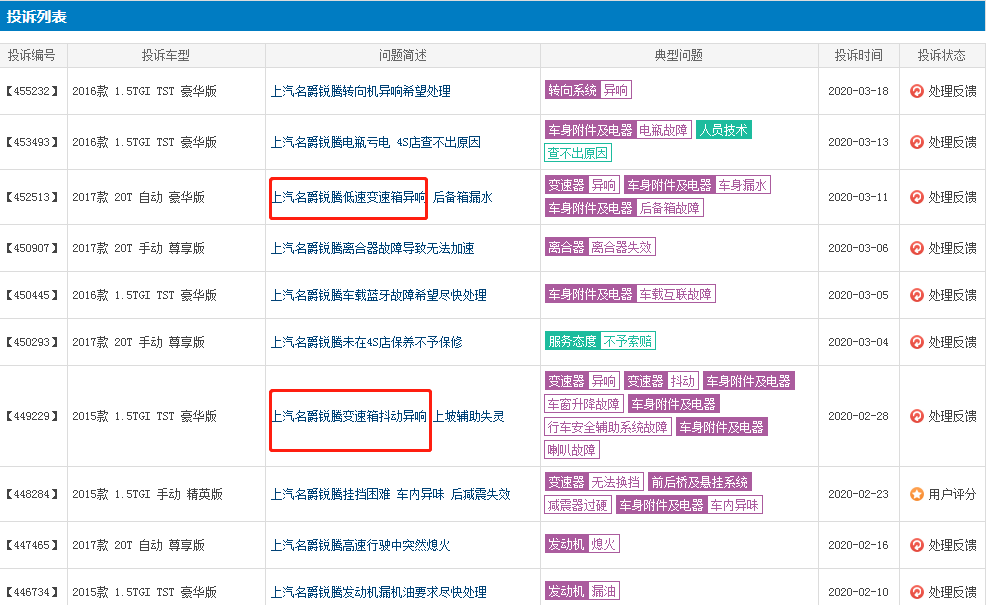Image resolution: width=987 pixels, height=605 pixels.
Task: Click the 车载互联故障 tag
Action: (676, 294)
